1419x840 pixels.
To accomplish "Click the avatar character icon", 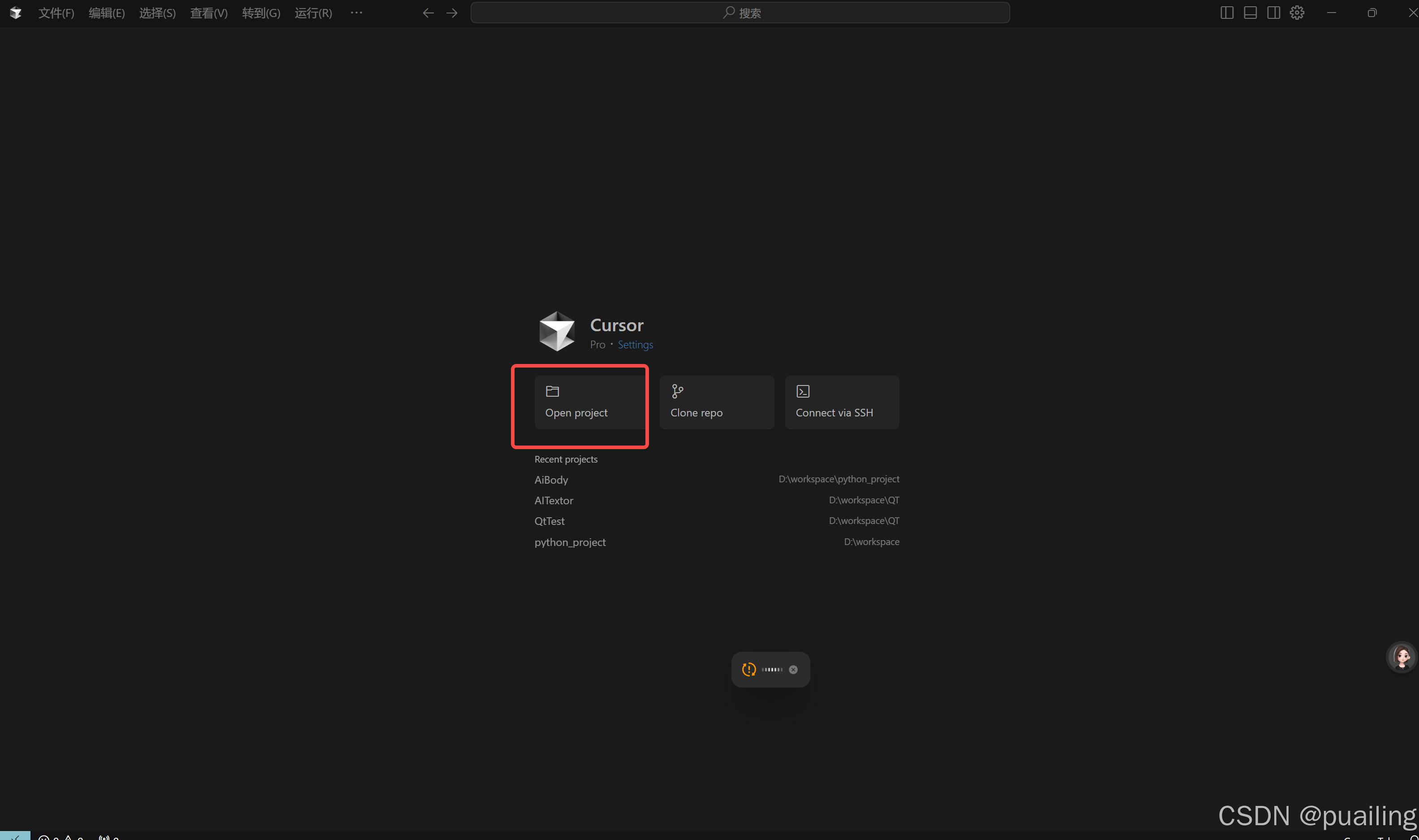I will (1402, 657).
